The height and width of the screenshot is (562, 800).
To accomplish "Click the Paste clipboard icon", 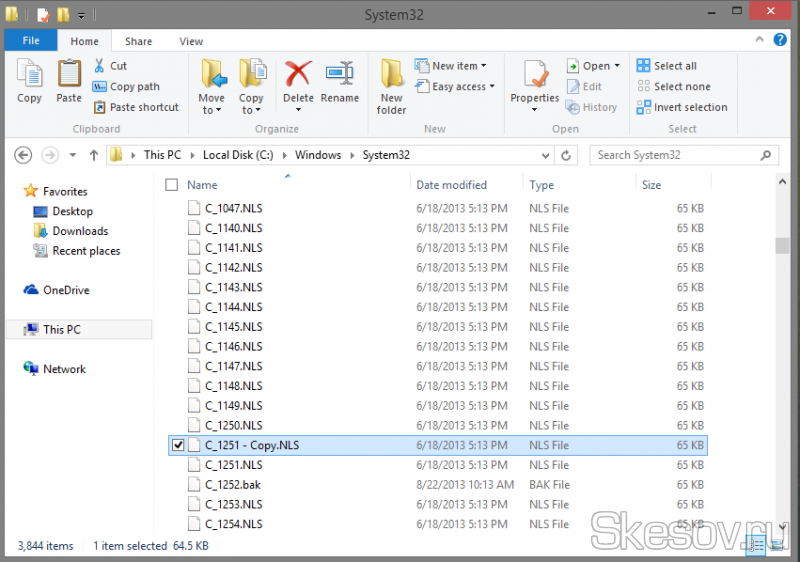I will click(69, 76).
